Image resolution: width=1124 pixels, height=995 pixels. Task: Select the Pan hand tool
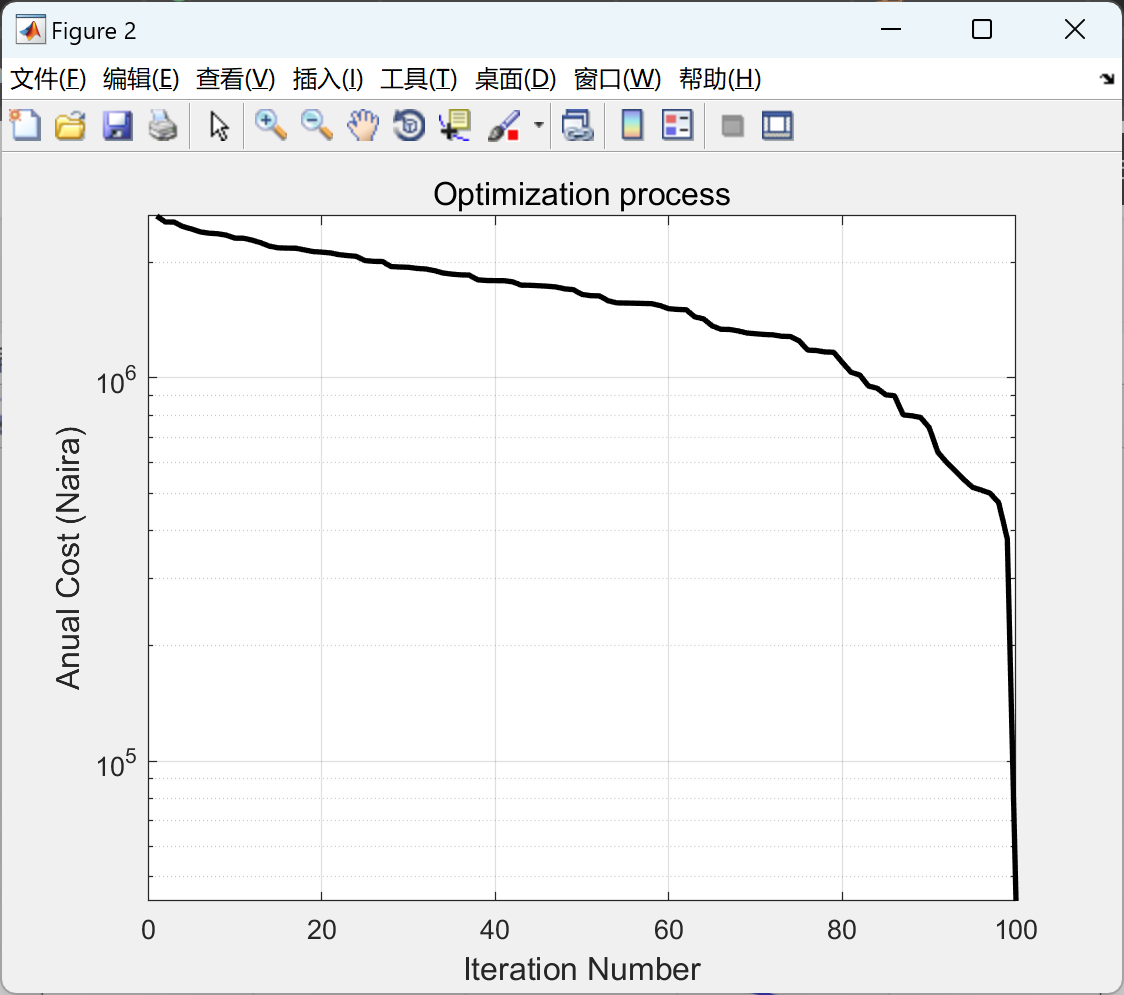(363, 125)
